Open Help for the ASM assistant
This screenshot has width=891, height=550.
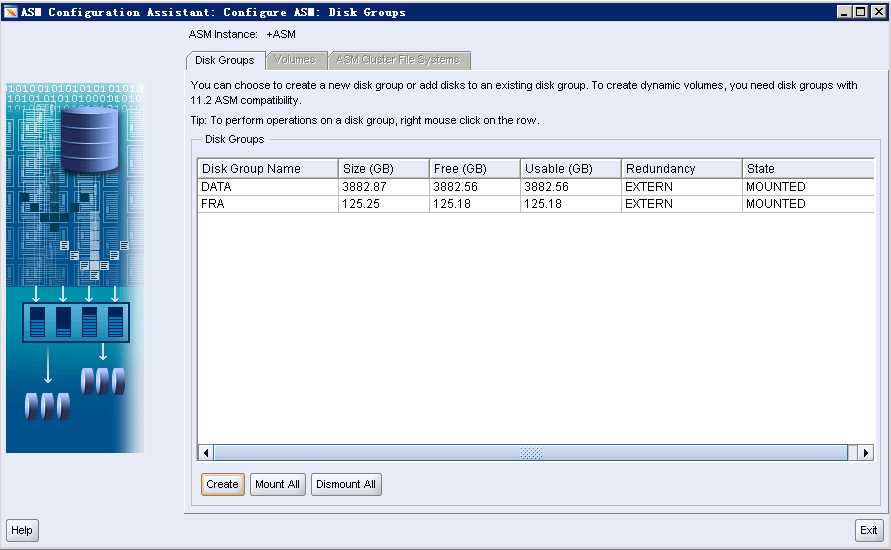(22, 530)
